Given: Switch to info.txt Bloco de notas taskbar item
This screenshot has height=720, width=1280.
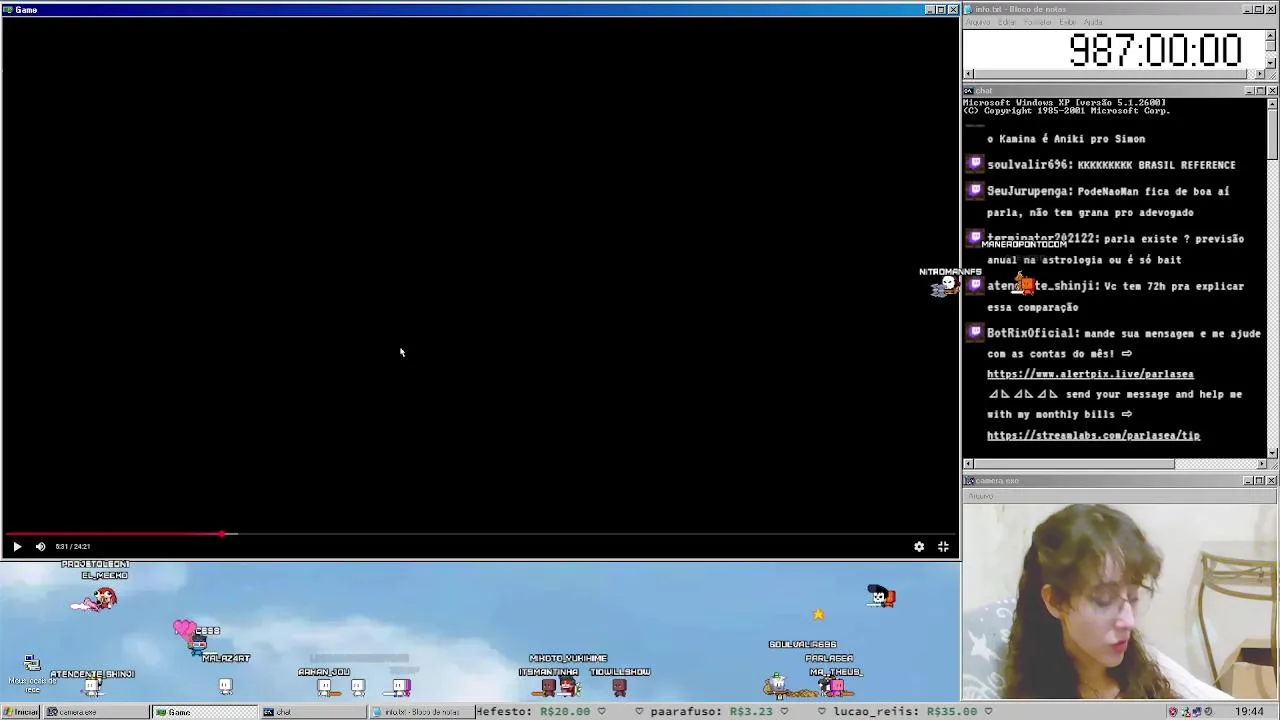Looking at the screenshot, I should pyautogui.click(x=420, y=712).
